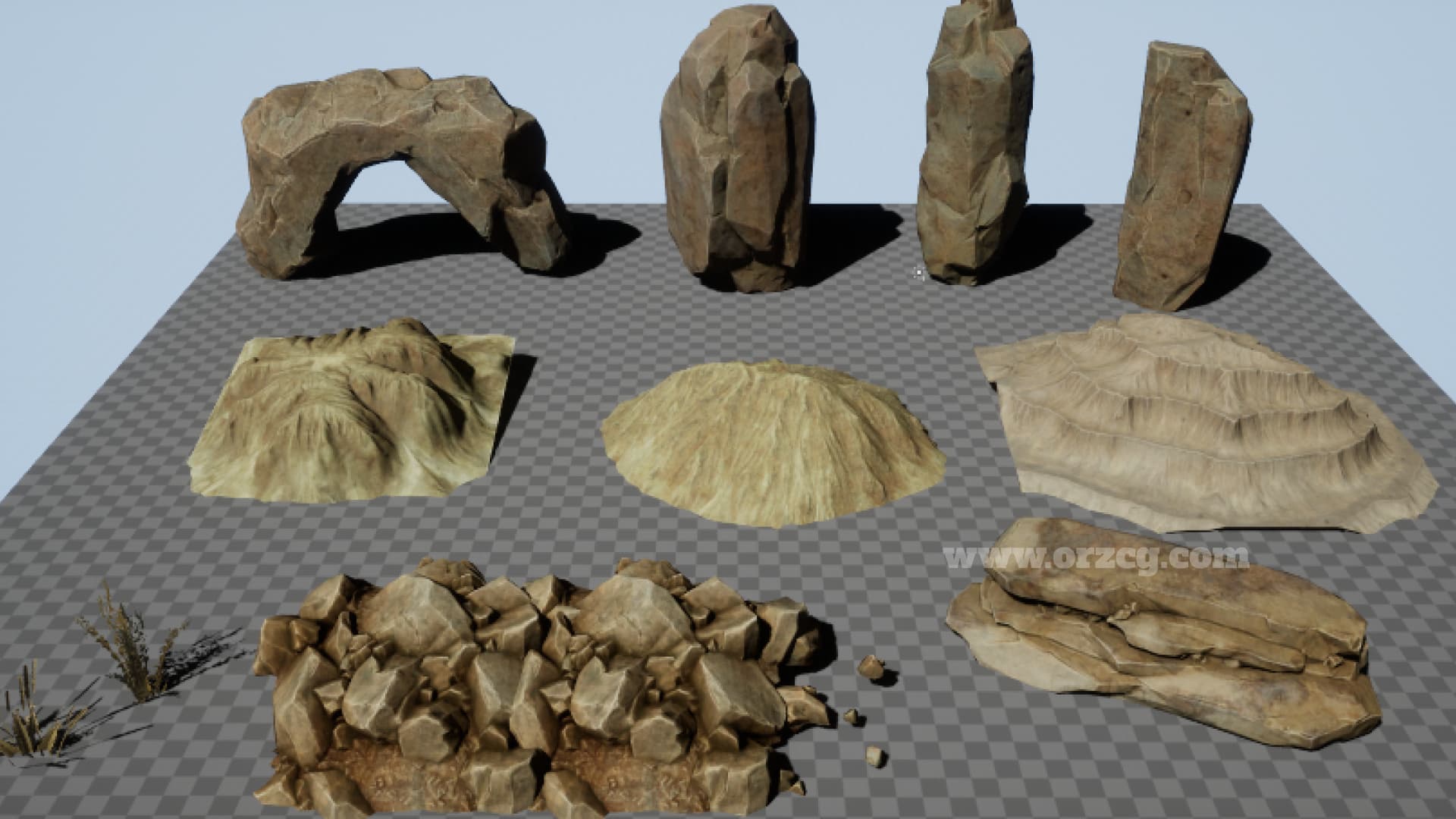Click the largest loose pebble beside the rubble
Viewport: 1456px width, 819px height.
coord(871,667)
